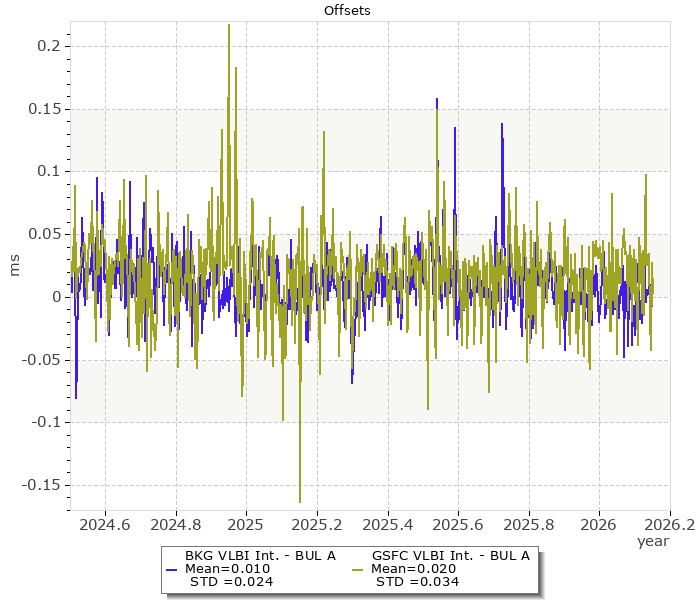Click the blue BKG legend line swatch

[170, 569]
